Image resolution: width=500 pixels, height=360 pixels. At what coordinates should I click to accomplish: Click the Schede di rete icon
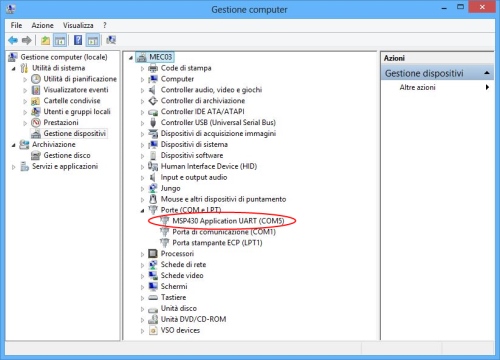click(x=153, y=265)
